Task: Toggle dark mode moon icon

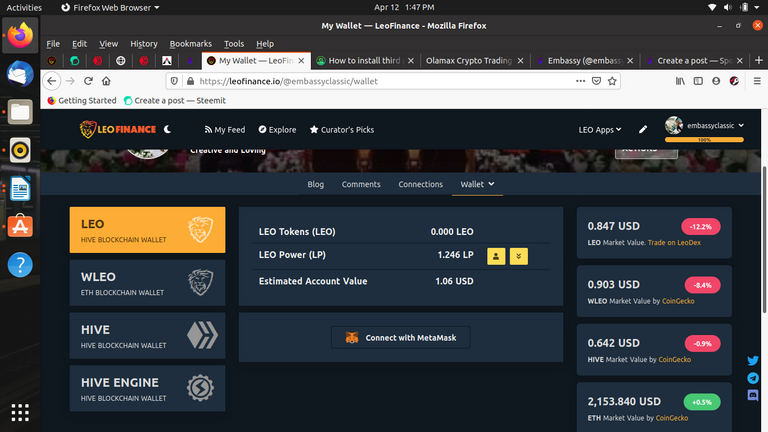Action: (x=168, y=129)
